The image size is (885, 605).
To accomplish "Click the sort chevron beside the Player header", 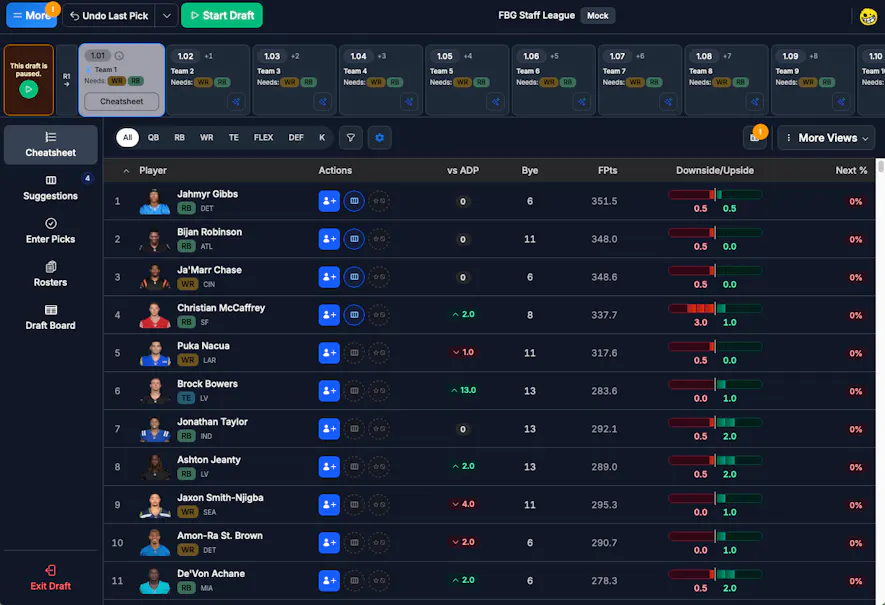I will 126,170.
